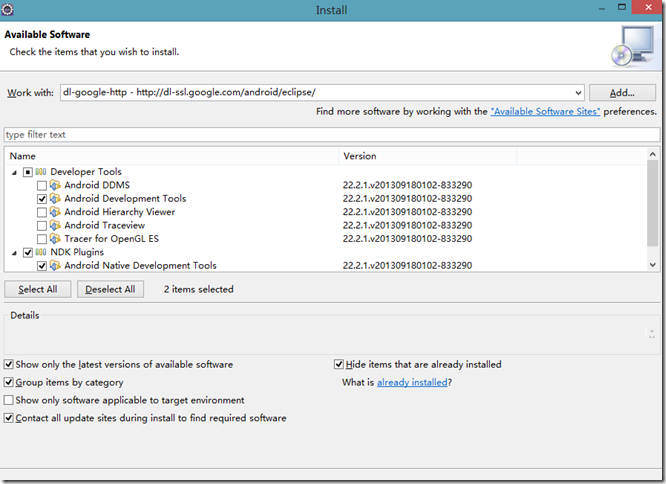
Task: Click the Version column header
Action: tap(428, 156)
